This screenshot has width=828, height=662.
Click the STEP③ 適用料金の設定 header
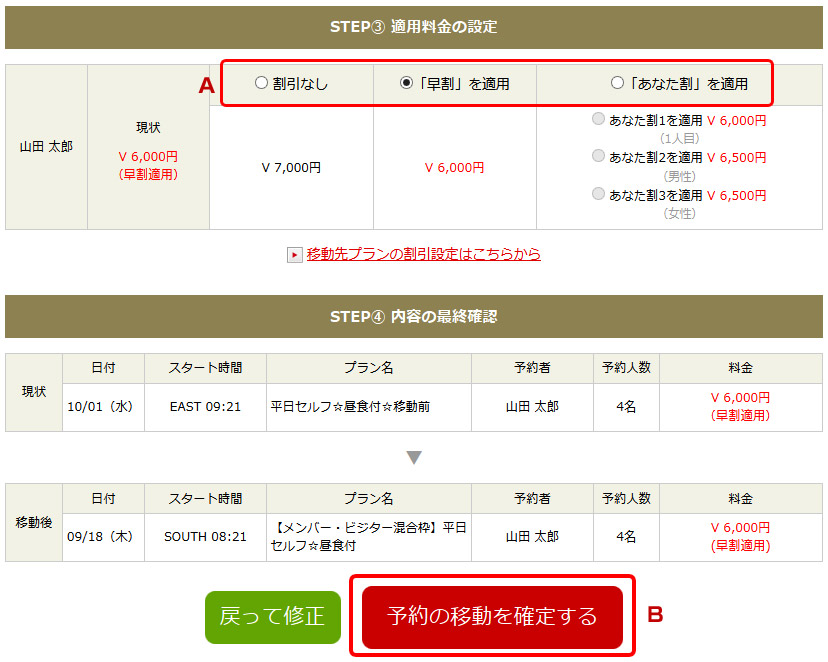(x=414, y=27)
